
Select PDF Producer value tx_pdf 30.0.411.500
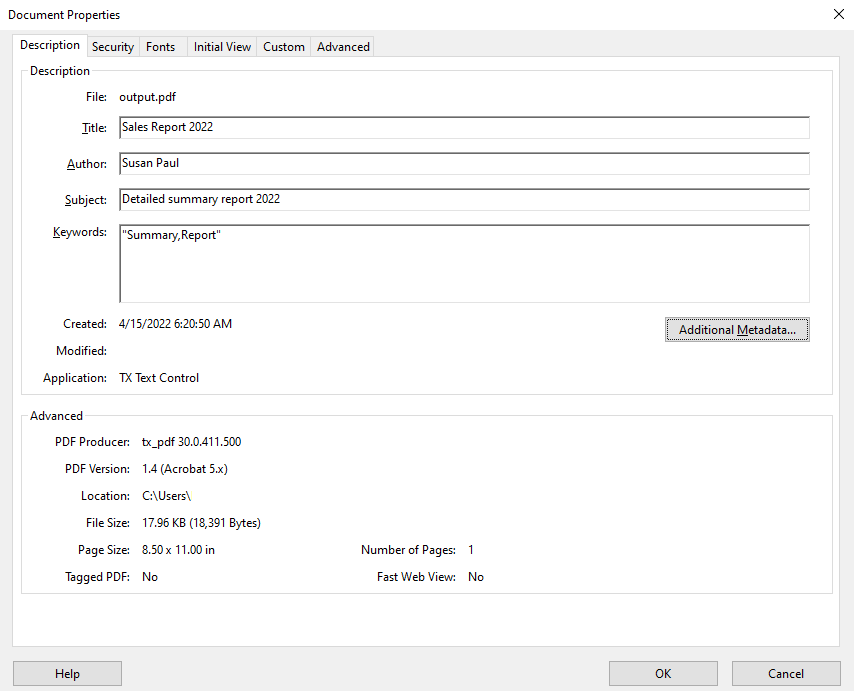tap(192, 442)
